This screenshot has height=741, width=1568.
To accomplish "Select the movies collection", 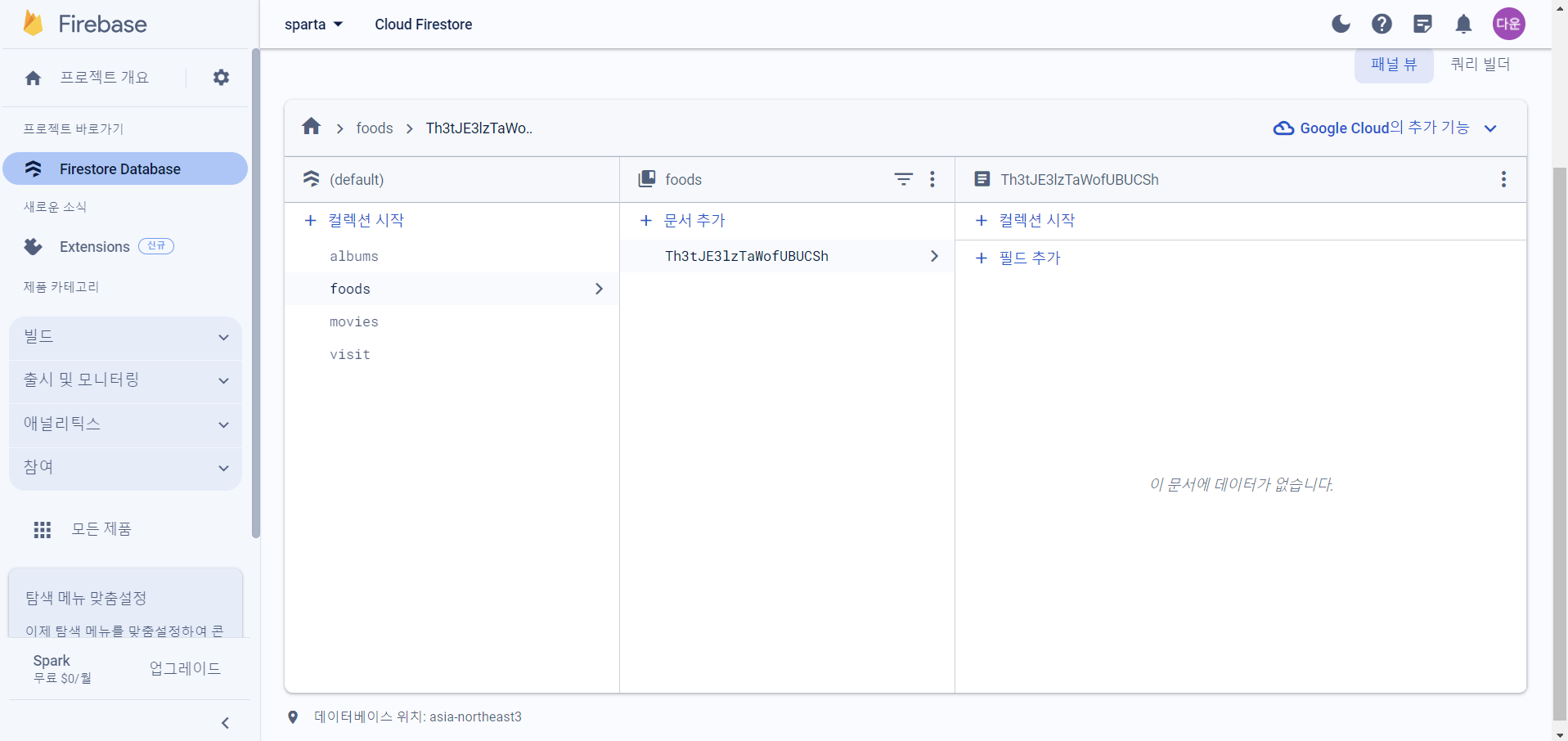I will (x=452, y=321).
